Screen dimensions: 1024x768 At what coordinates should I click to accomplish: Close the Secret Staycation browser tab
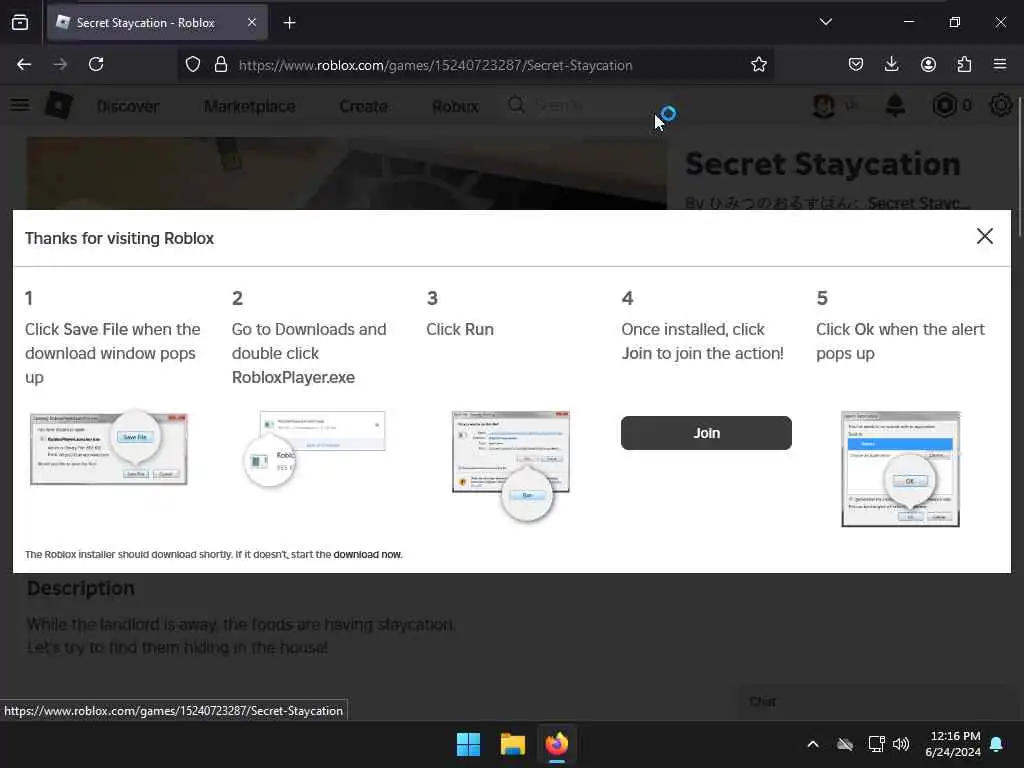(252, 22)
